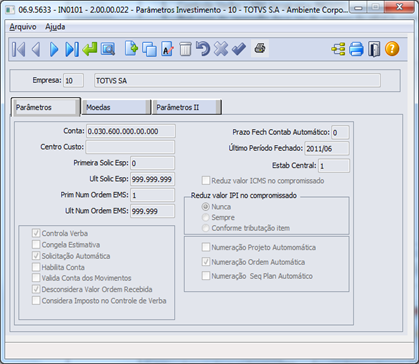This screenshot has height=364, width=419.
Task: Toggle the Controla Verba checkbox
Action: pyautogui.click(x=36, y=233)
